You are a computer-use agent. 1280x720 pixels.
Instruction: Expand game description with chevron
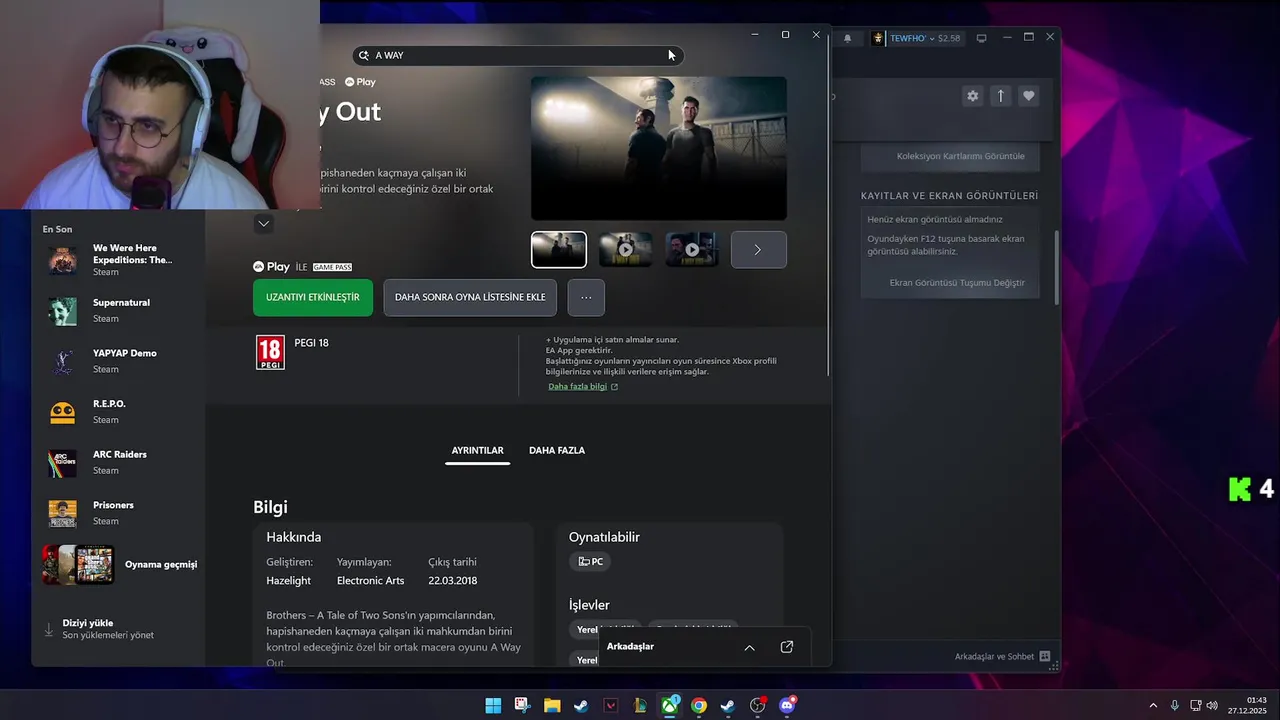coord(264,223)
